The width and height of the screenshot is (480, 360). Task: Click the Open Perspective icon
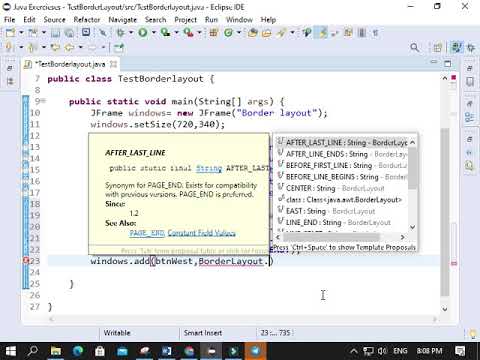(x=438, y=48)
